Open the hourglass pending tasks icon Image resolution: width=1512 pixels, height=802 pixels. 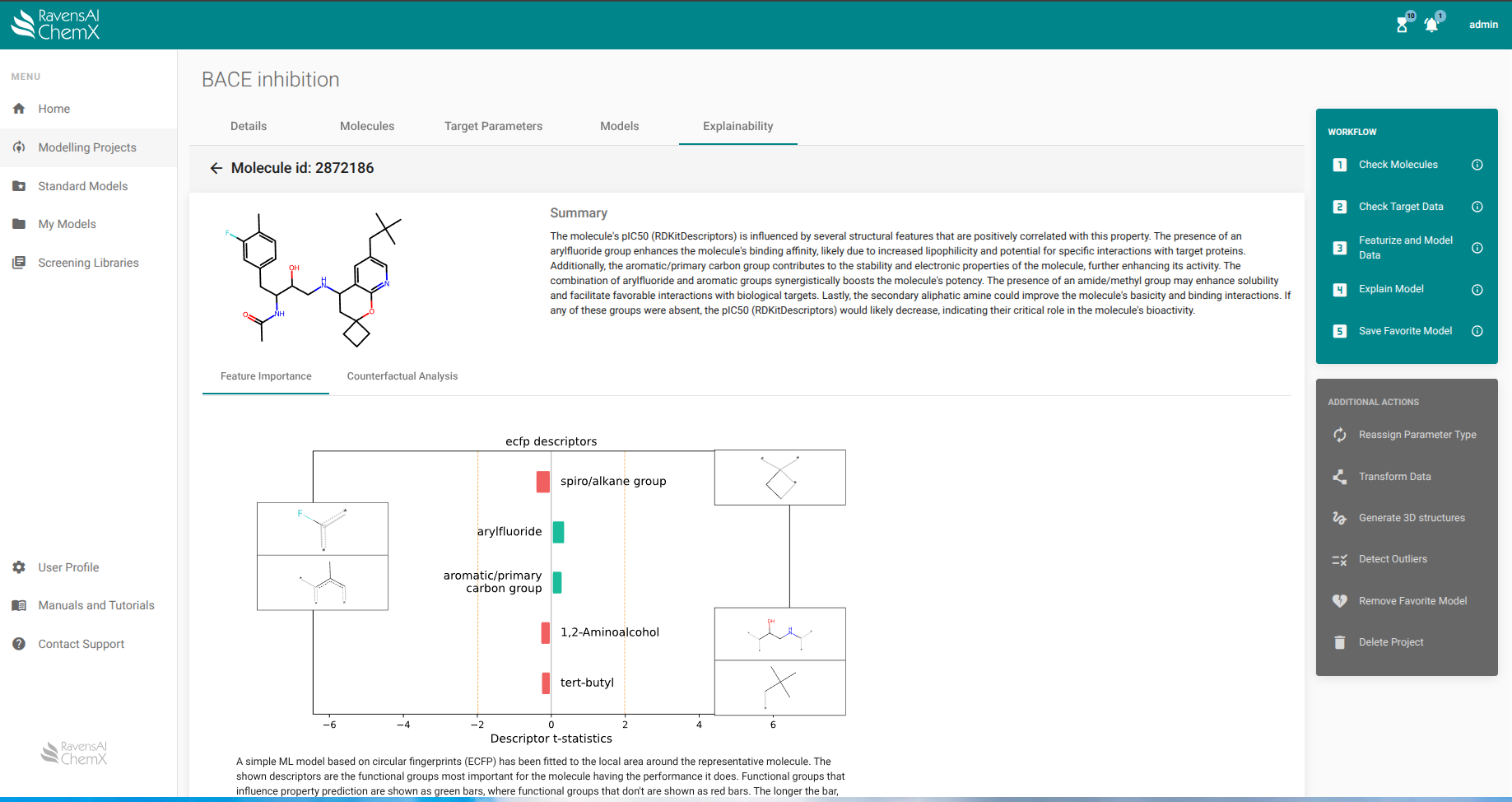(x=1402, y=25)
